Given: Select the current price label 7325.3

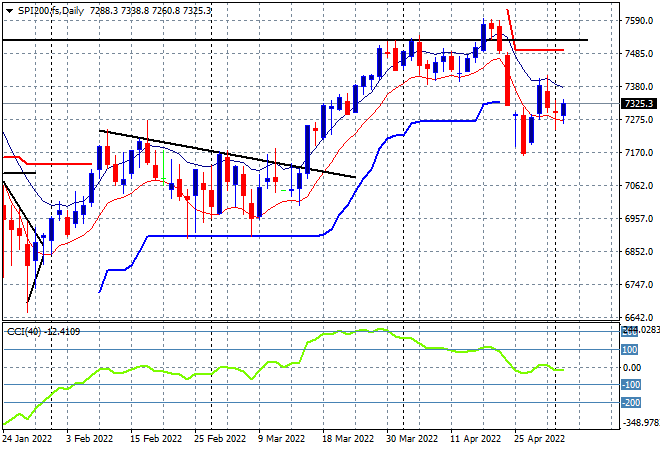Looking at the screenshot, I should [x=639, y=104].
